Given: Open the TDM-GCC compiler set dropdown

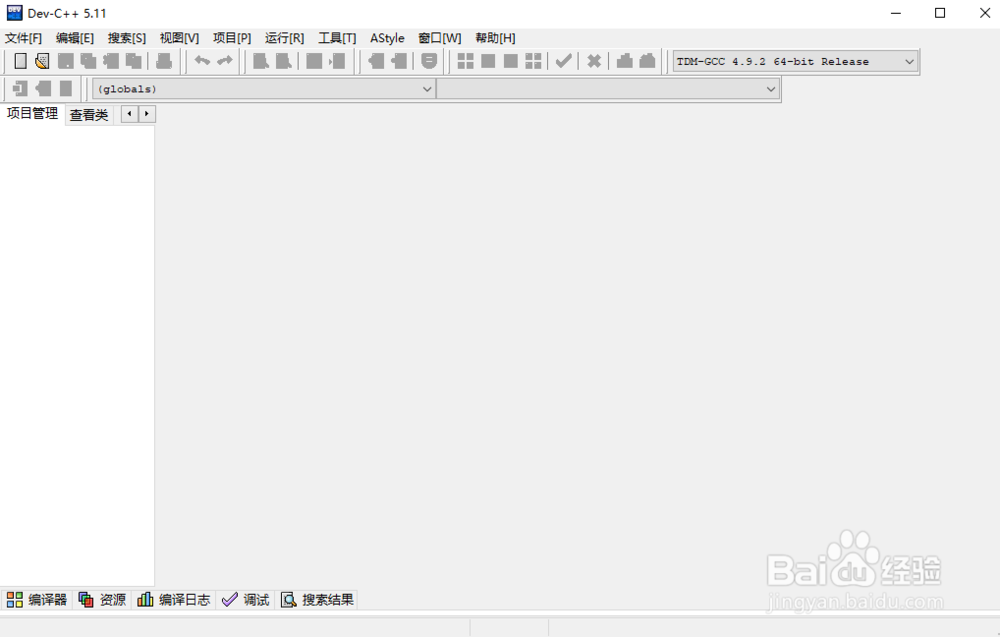Looking at the screenshot, I should [795, 62].
